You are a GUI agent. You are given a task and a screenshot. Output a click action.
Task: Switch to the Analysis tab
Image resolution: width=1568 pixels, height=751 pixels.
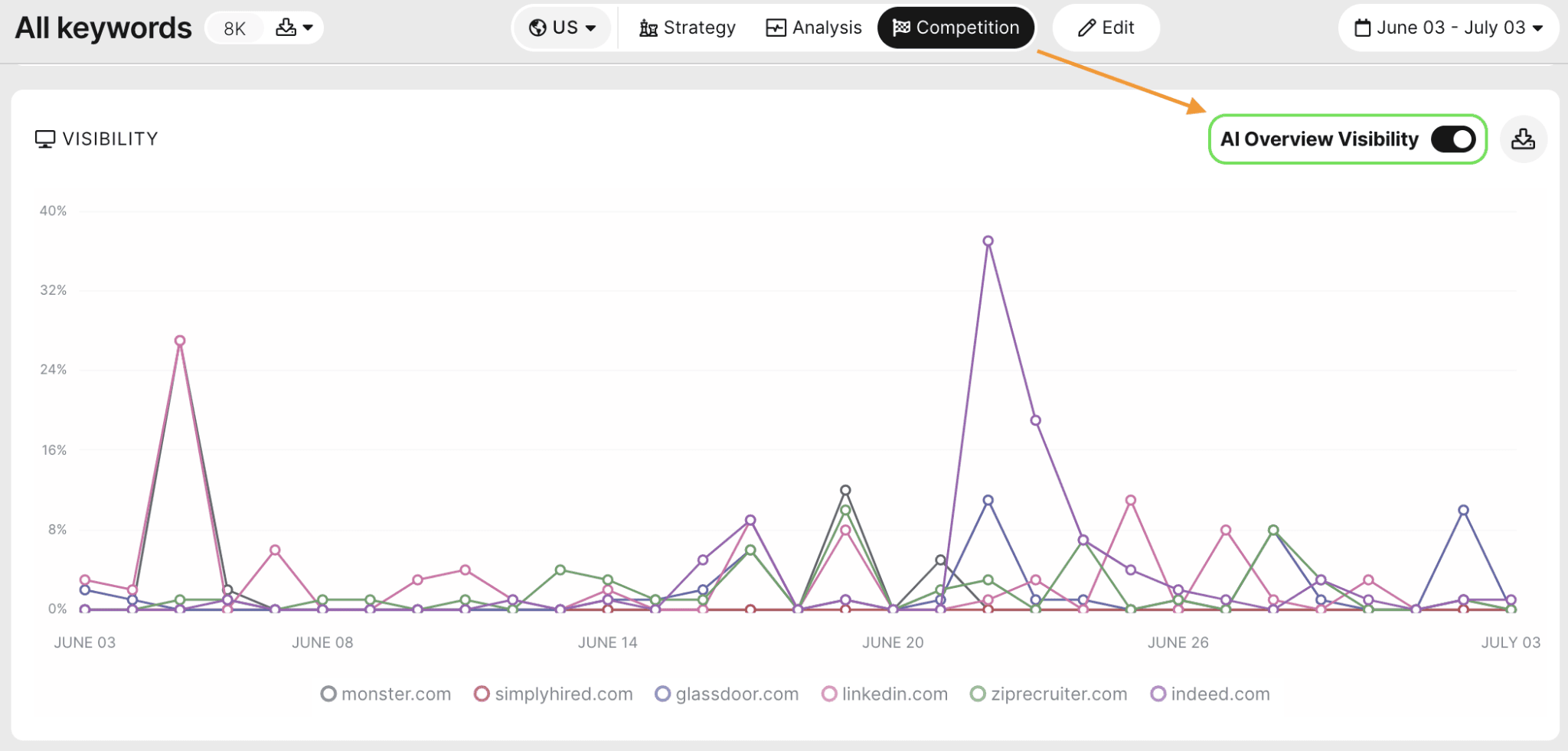point(814,28)
